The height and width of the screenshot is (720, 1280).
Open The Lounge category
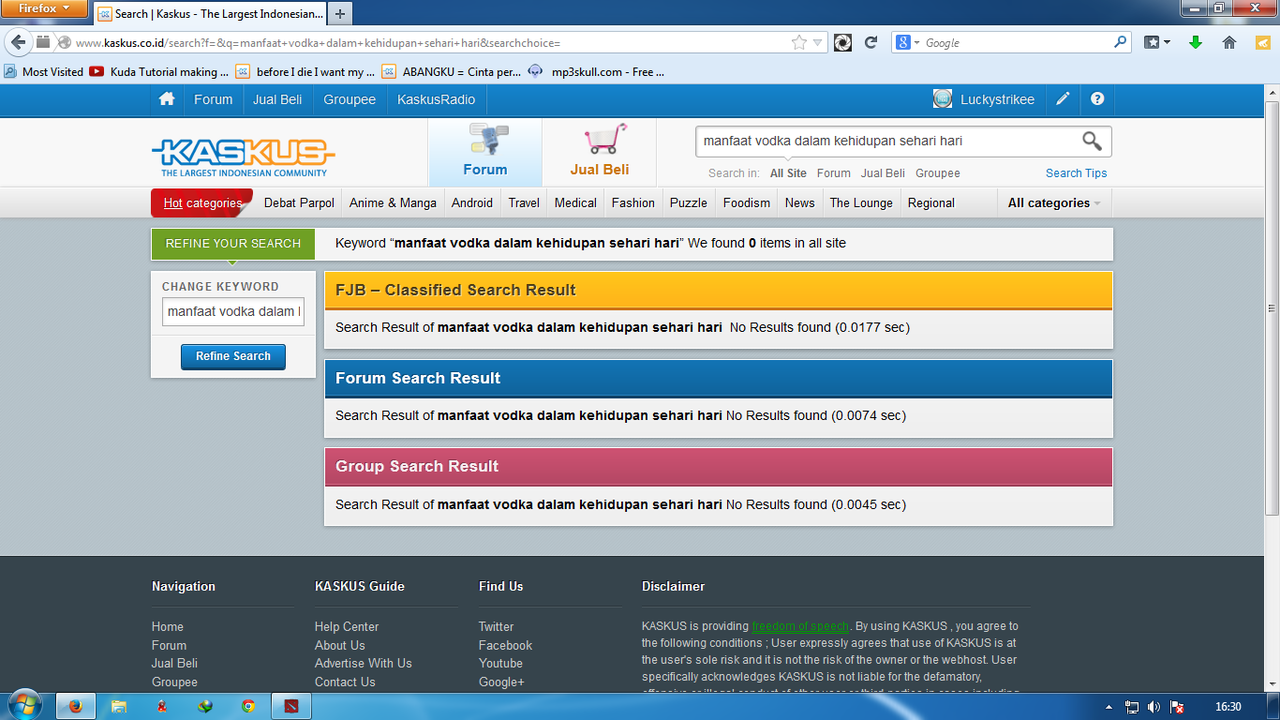click(x=861, y=203)
